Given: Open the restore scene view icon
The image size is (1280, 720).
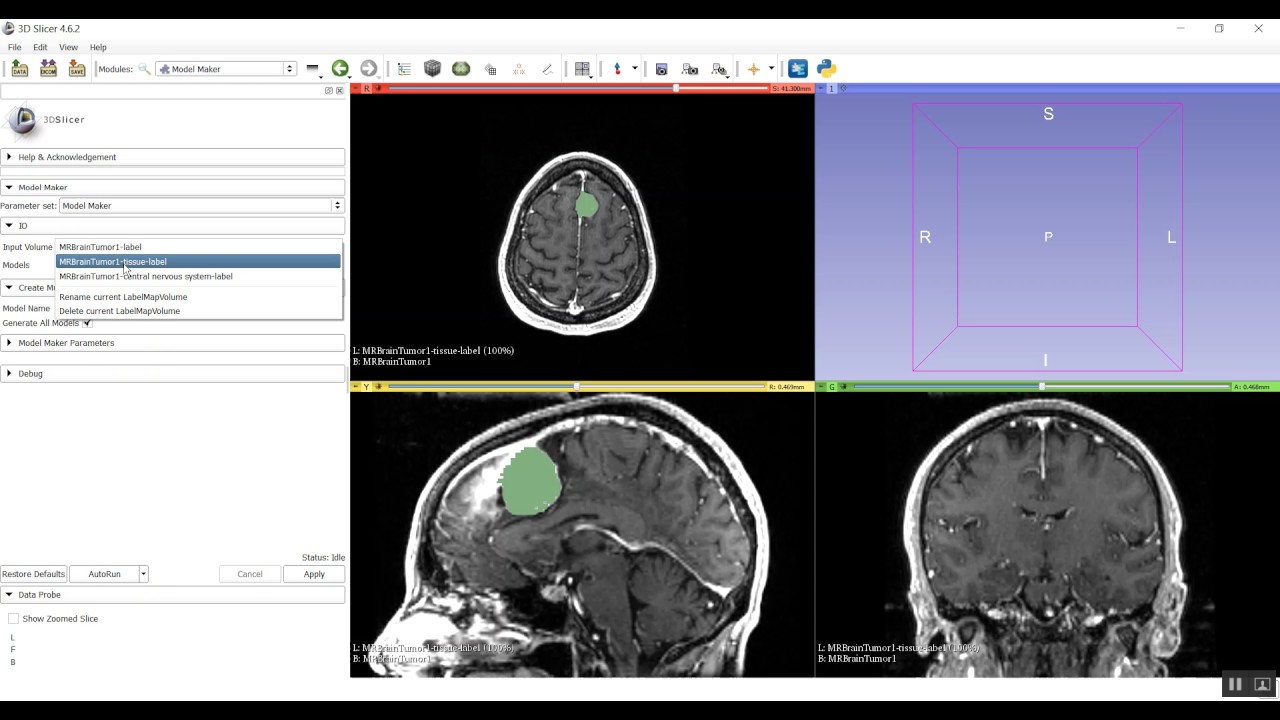Looking at the screenshot, I should click(x=719, y=69).
